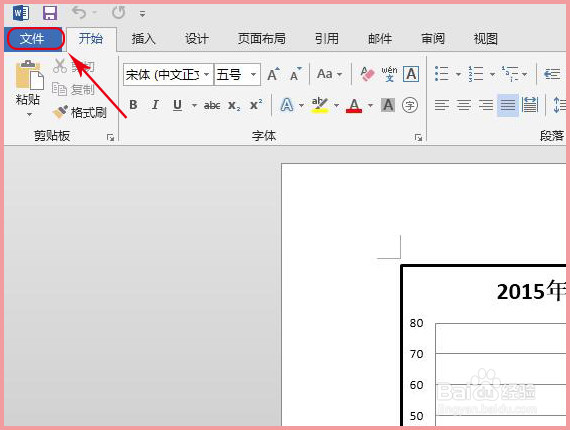Click the Character Border icon
Image resolution: width=570 pixels, height=430 pixels.
pyautogui.click(x=411, y=74)
